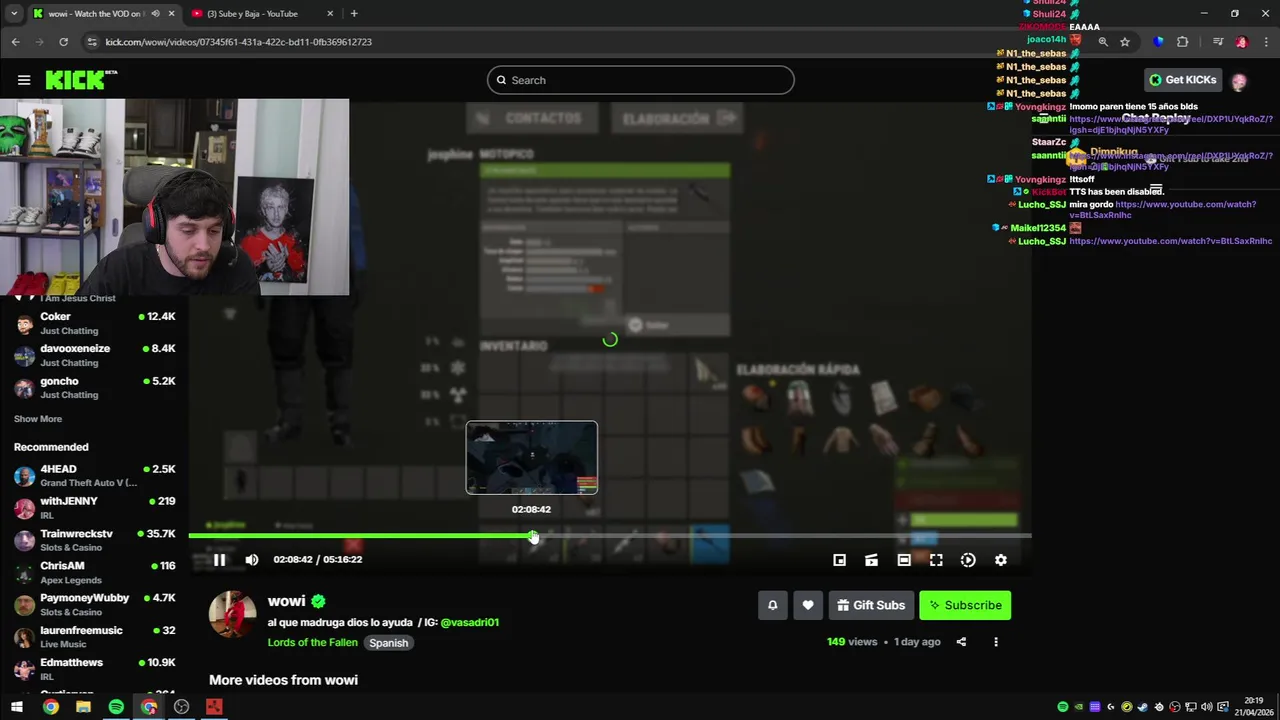This screenshot has height=720, width=1280.
Task: Open the mini player mode icon
Action: (840, 560)
